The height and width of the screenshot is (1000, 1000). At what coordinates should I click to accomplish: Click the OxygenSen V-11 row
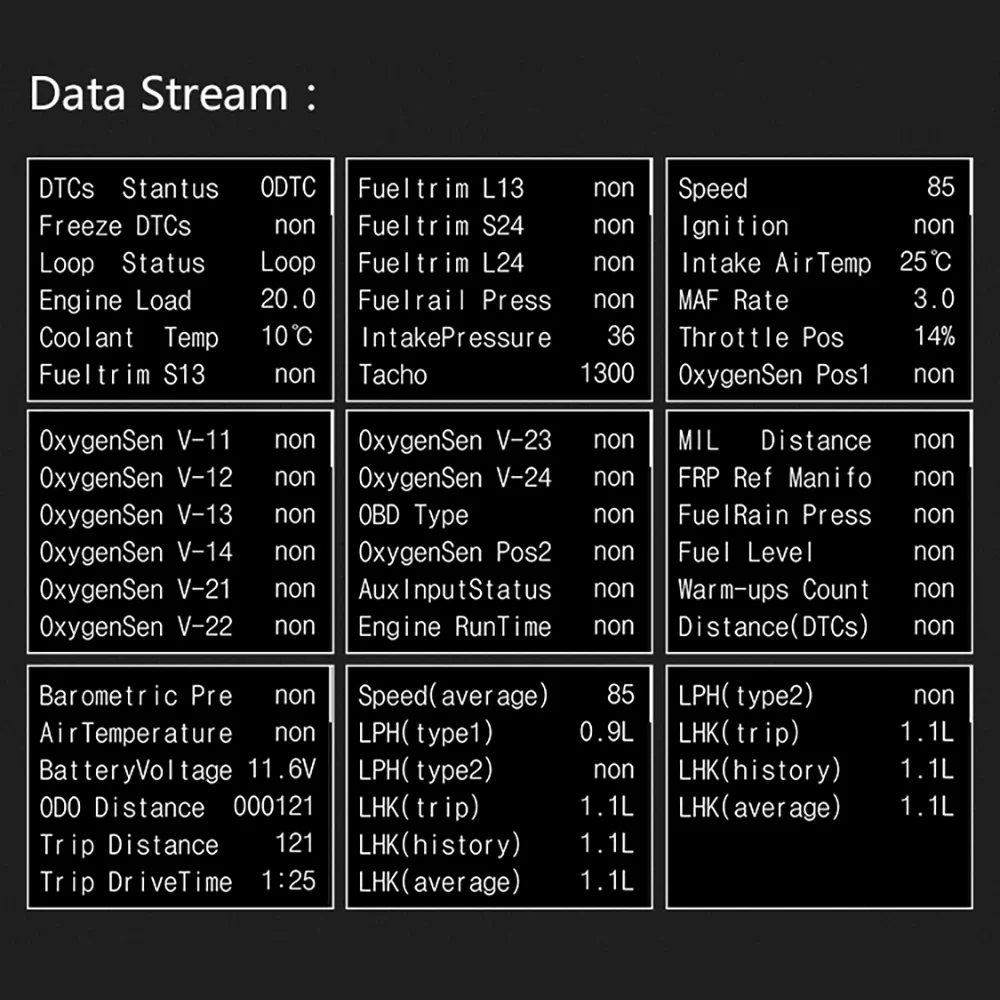click(177, 440)
